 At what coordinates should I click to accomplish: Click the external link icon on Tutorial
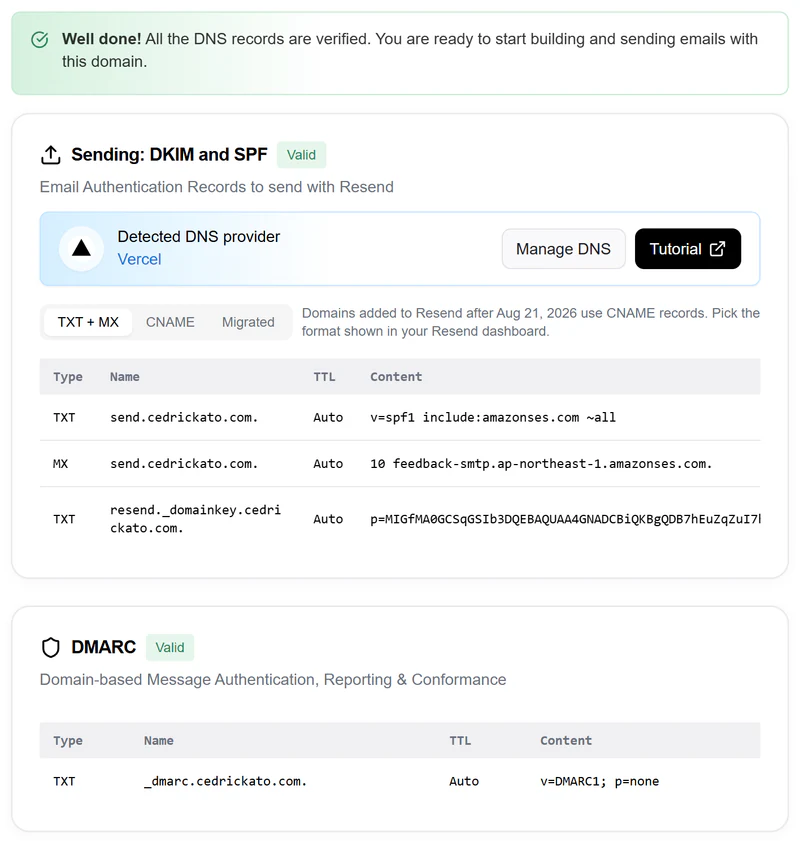717,249
